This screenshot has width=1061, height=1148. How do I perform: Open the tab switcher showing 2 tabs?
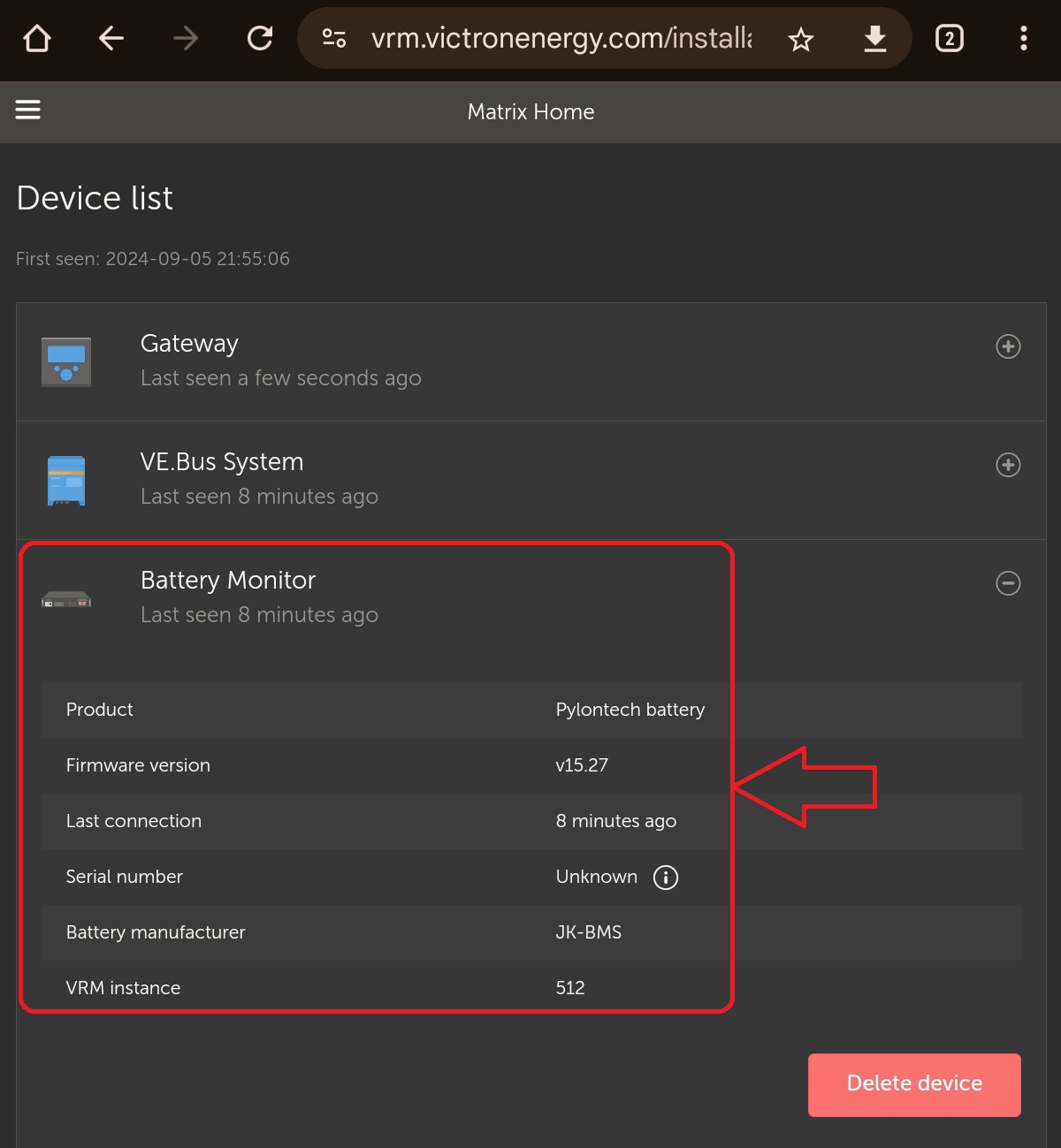(x=950, y=38)
